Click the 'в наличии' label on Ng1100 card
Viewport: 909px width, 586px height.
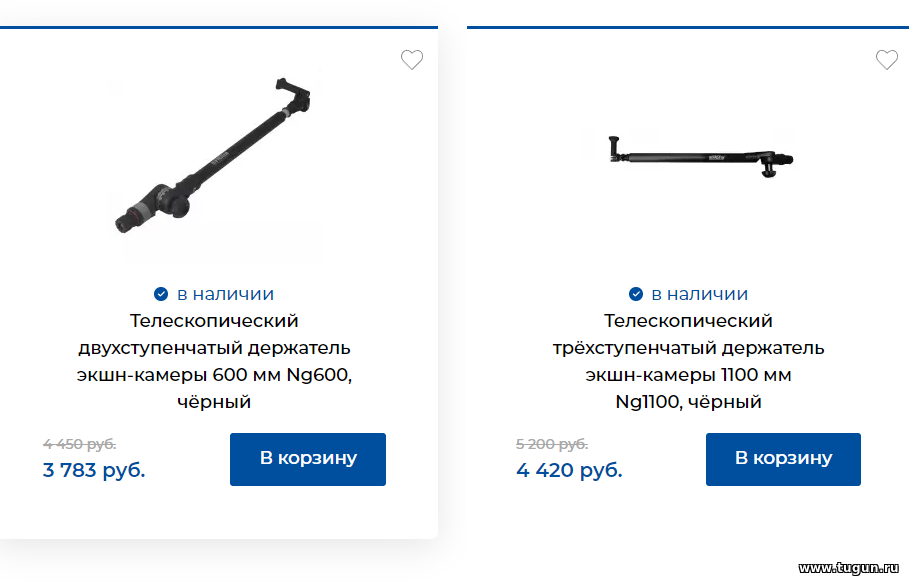[x=700, y=294]
